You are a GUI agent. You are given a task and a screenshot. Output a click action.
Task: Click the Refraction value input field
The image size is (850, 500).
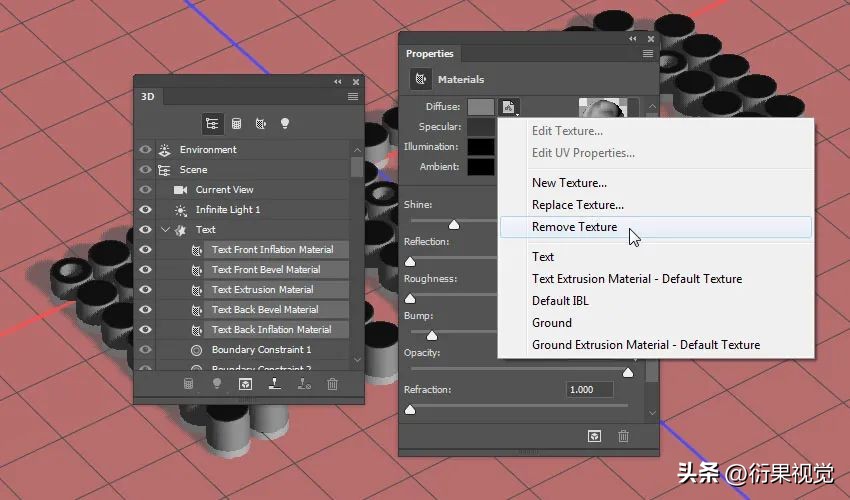click(x=592, y=390)
